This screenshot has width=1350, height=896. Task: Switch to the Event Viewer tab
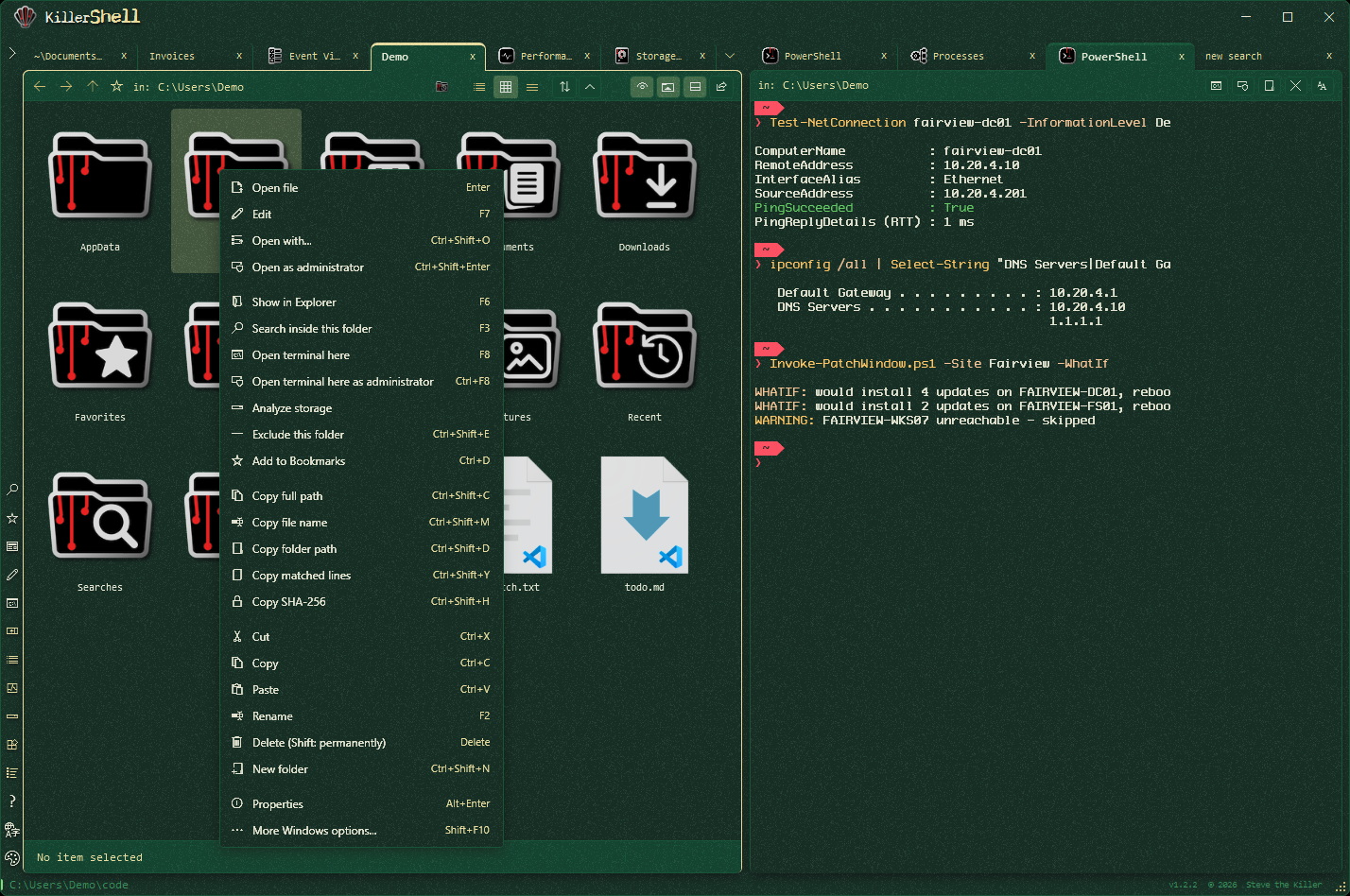(313, 56)
